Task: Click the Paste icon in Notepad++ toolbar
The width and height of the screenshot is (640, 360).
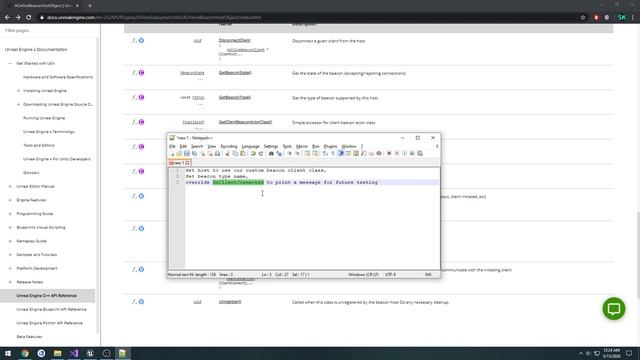Action: coord(243,153)
